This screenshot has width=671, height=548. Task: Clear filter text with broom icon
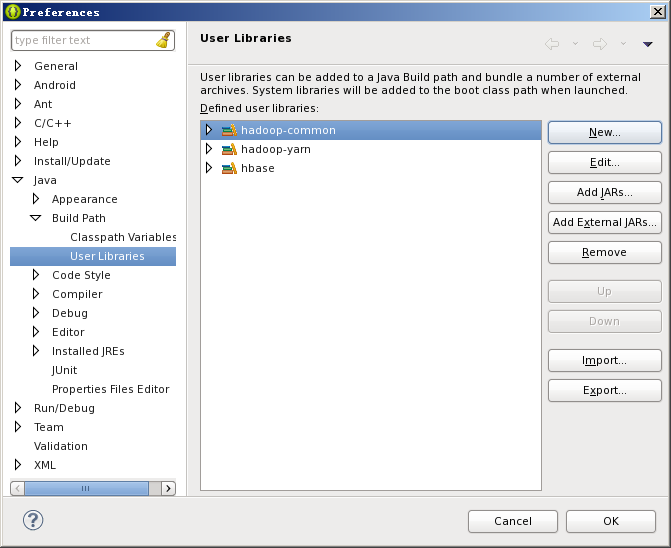coord(163,40)
